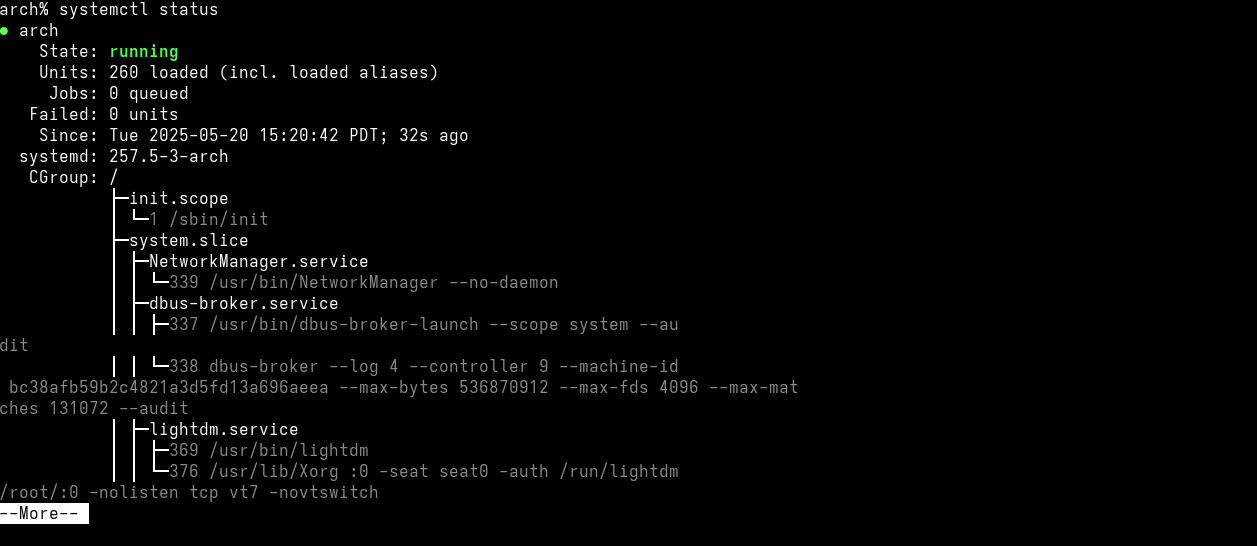
Task: Click dbus-broker.service in the CGroup tree
Action: 243,303
